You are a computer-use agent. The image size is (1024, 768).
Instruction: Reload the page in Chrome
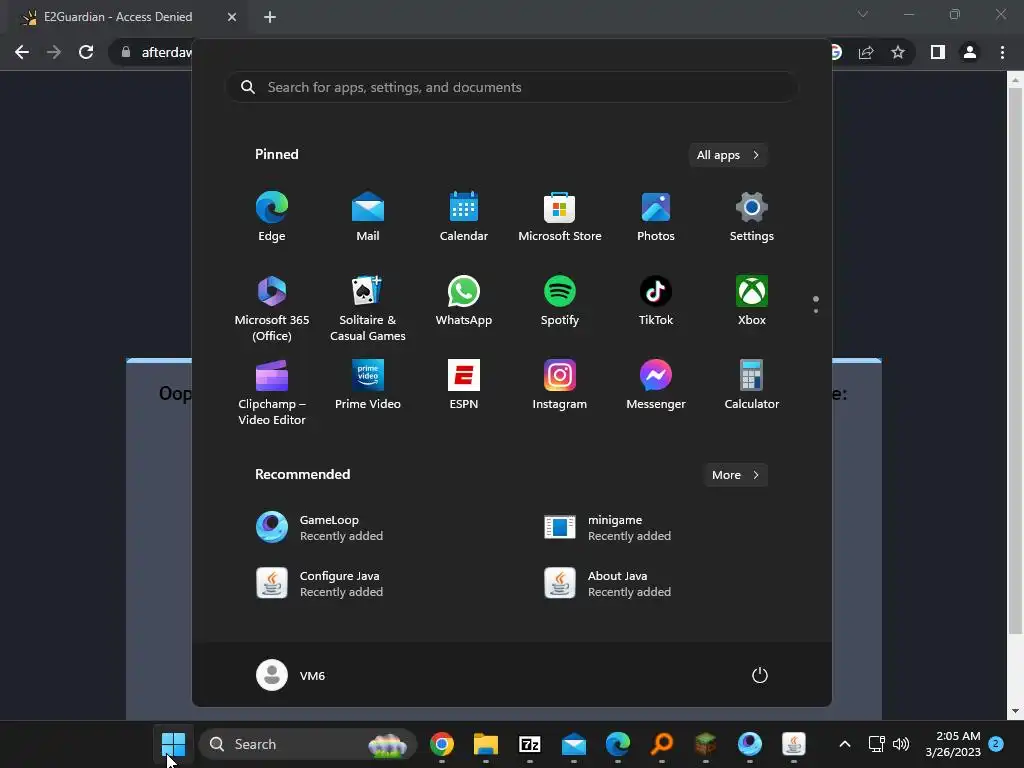(x=86, y=52)
